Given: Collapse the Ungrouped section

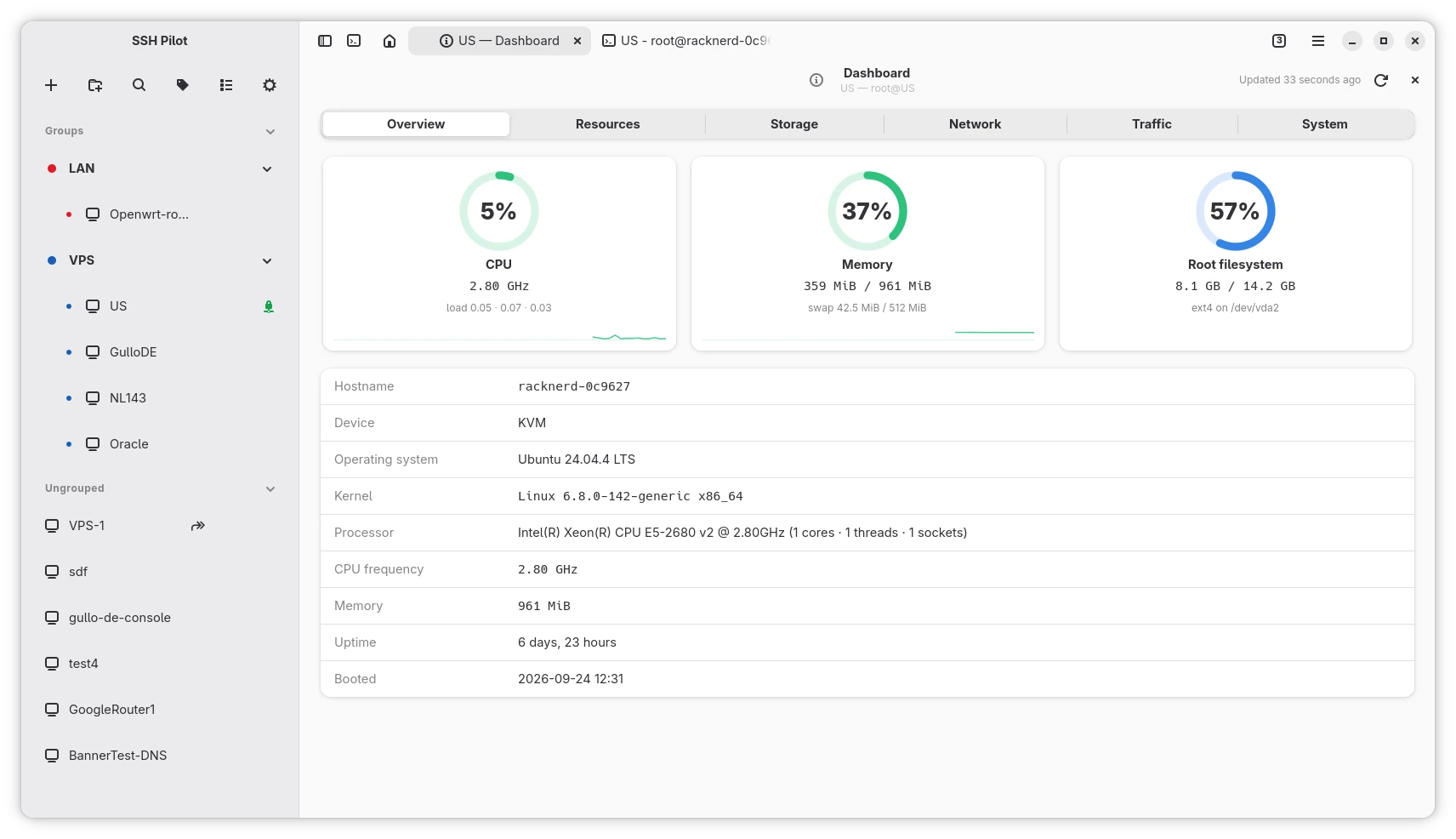Looking at the screenshot, I should click(x=270, y=489).
